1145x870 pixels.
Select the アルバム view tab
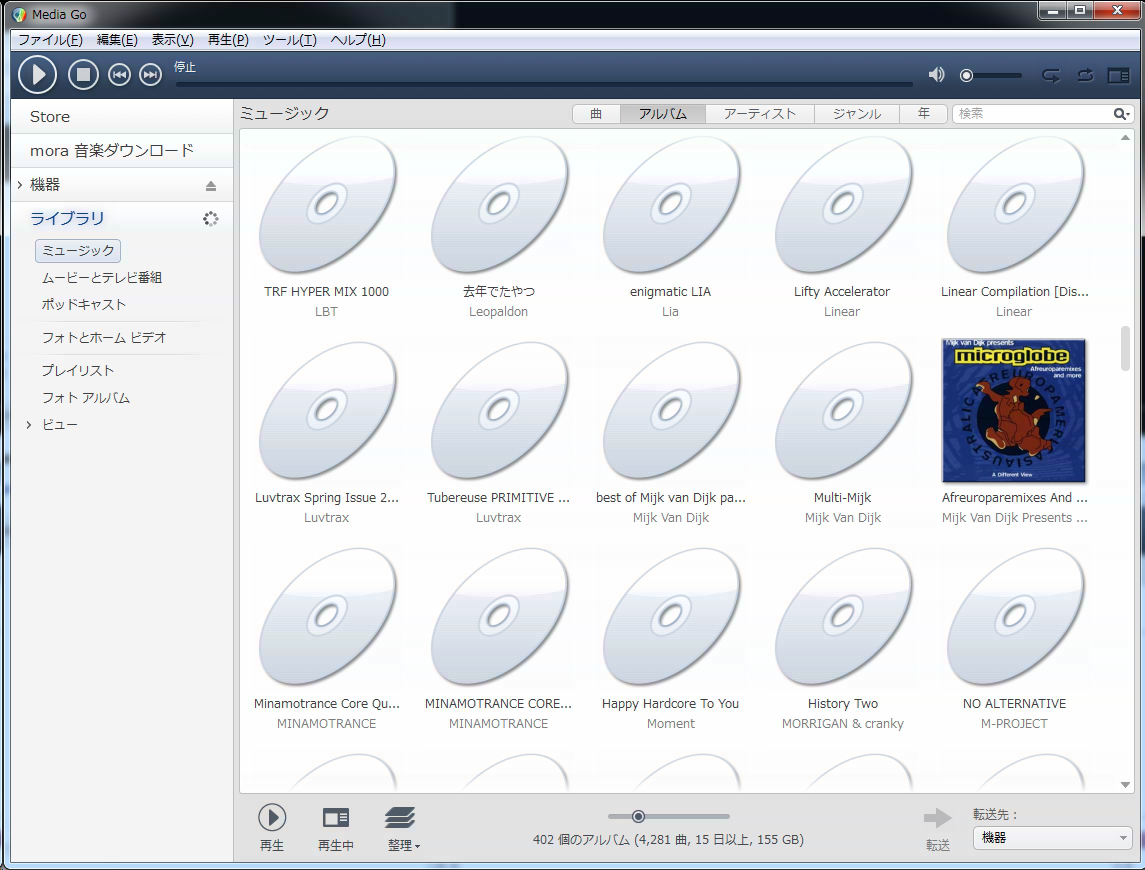click(662, 113)
